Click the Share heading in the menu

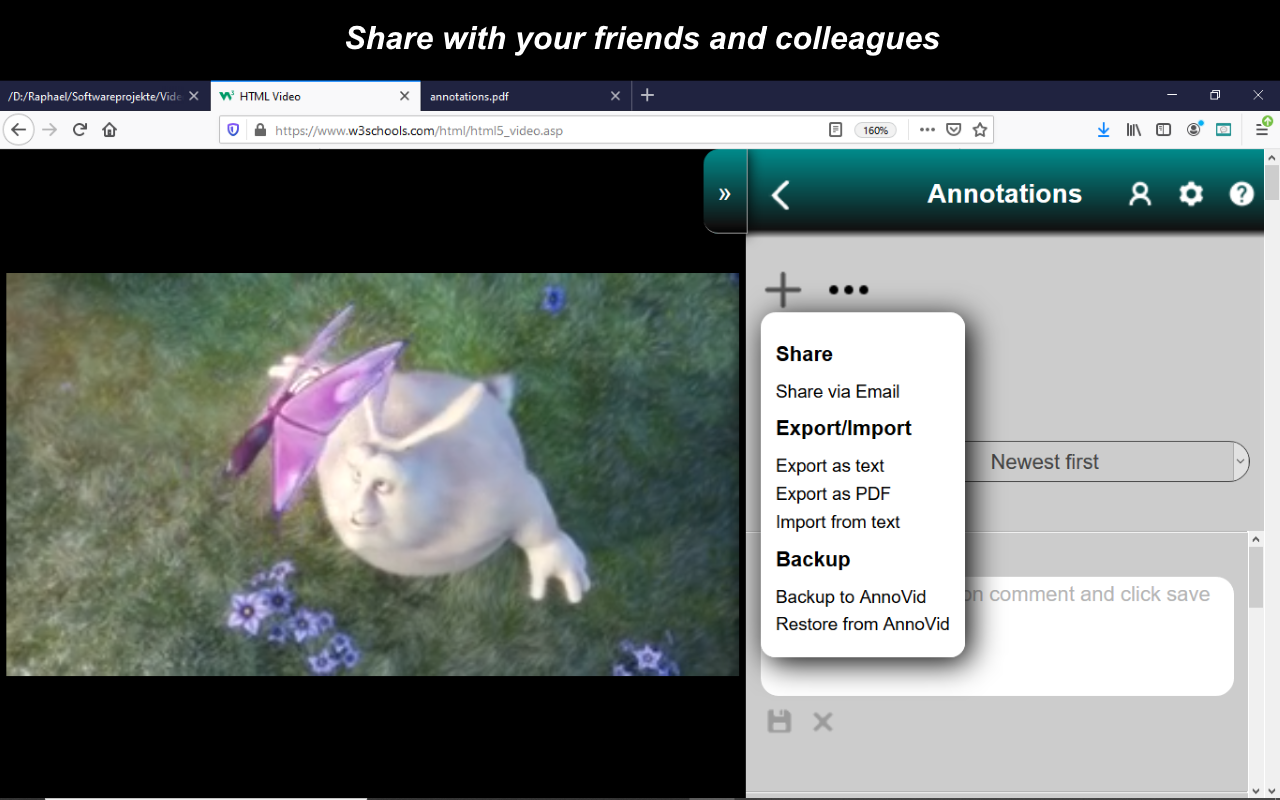click(x=804, y=354)
